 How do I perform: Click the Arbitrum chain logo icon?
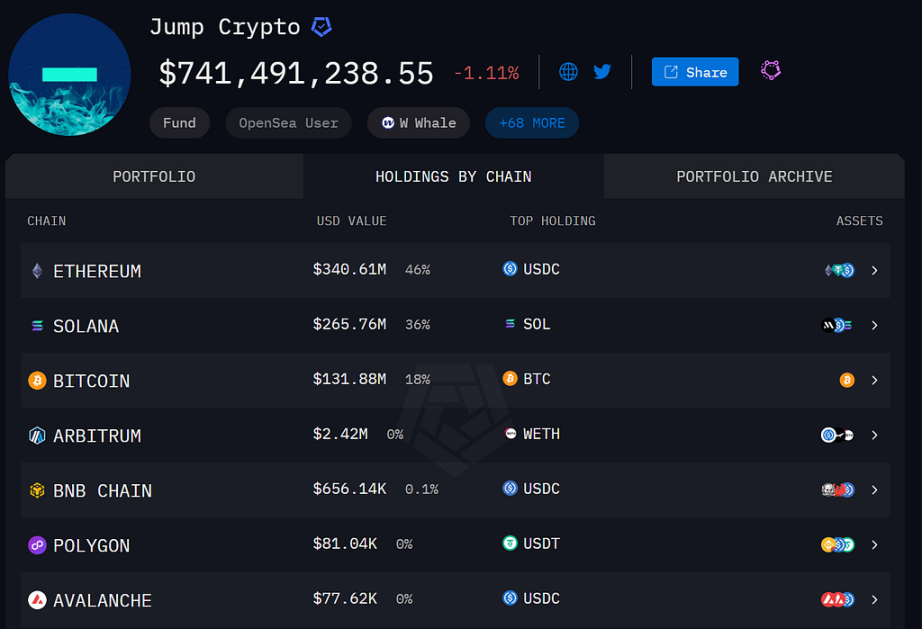37,436
